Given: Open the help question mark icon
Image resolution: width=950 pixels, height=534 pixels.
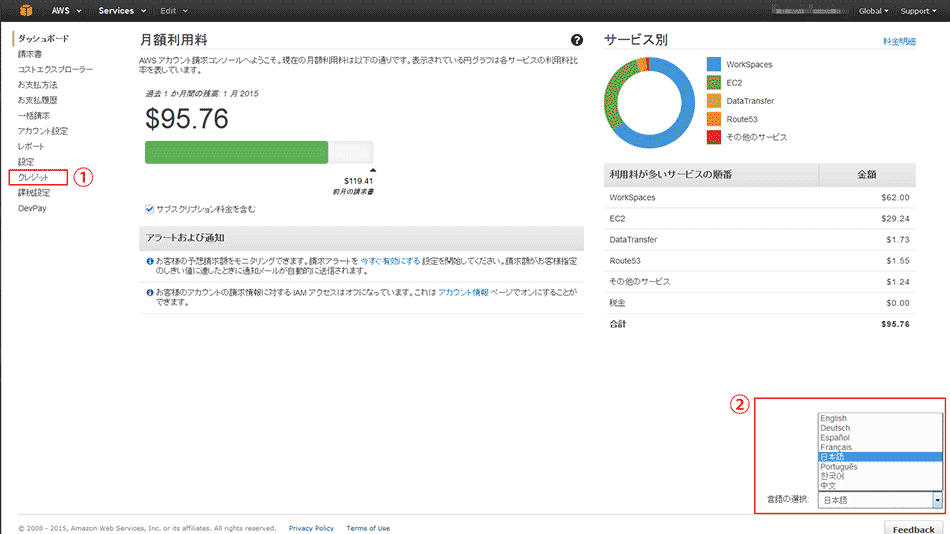Looking at the screenshot, I should (x=577, y=40).
